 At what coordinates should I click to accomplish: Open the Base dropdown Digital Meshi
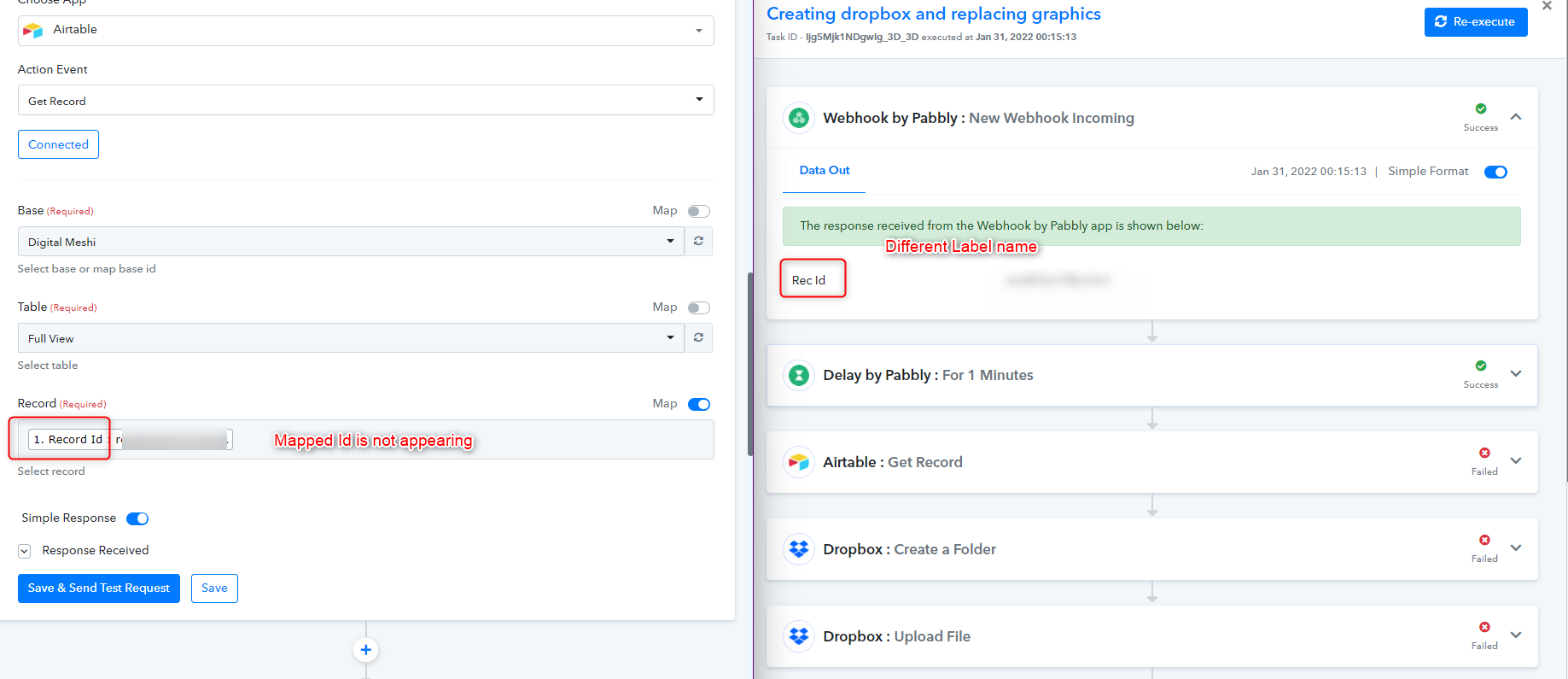pyautogui.click(x=351, y=242)
